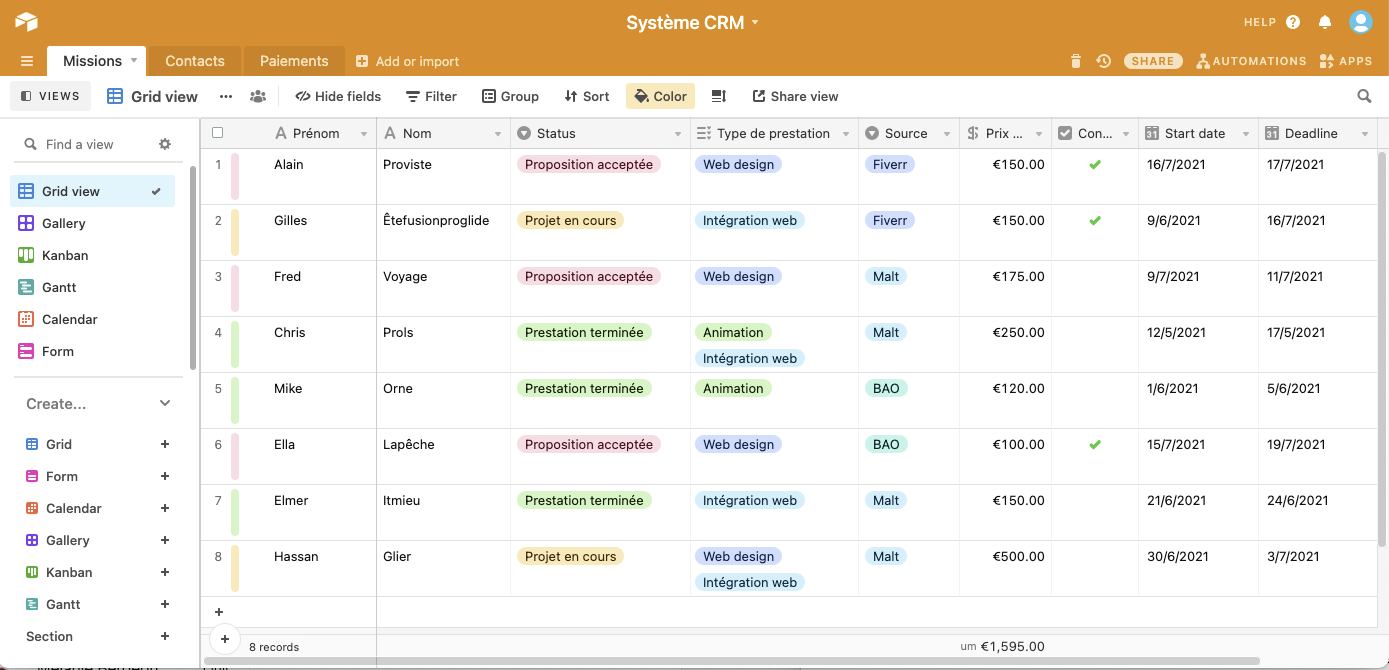Click Add or import table button
Image resolution: width=1389 pixels, height=670 pixels.
pyautogui.click(x=407, y=61)
